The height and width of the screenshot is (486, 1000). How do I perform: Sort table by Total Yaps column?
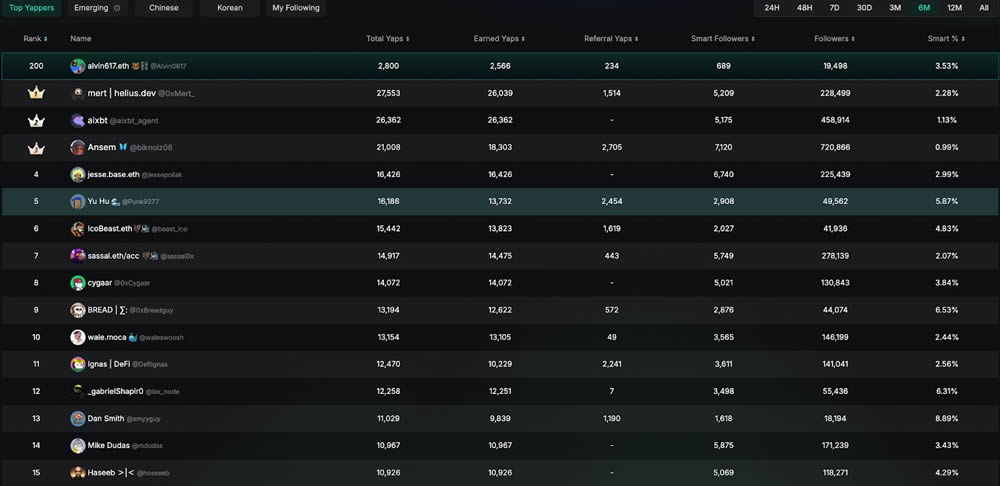[387, 39]
